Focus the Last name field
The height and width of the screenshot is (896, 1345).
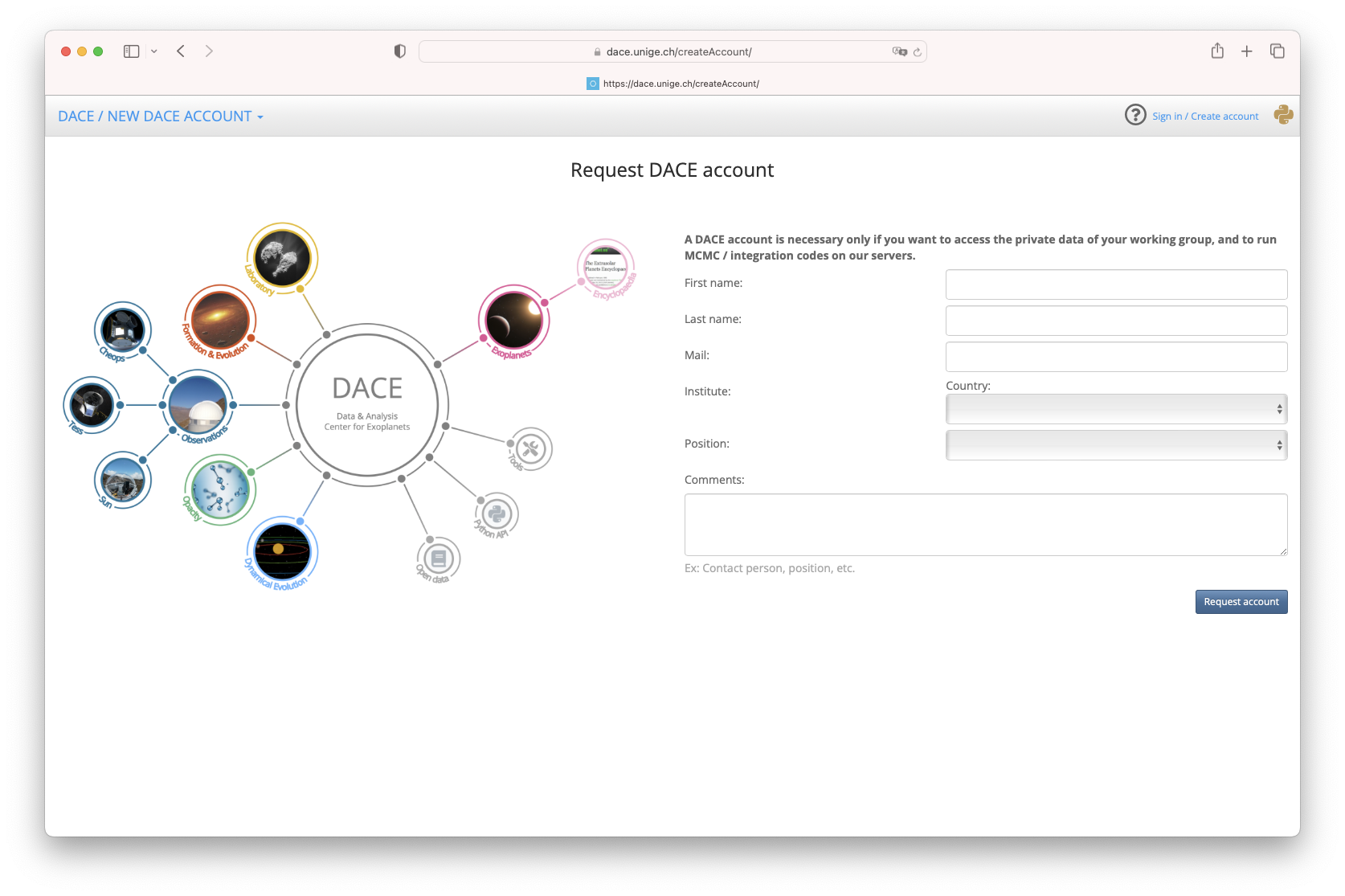1117,321
